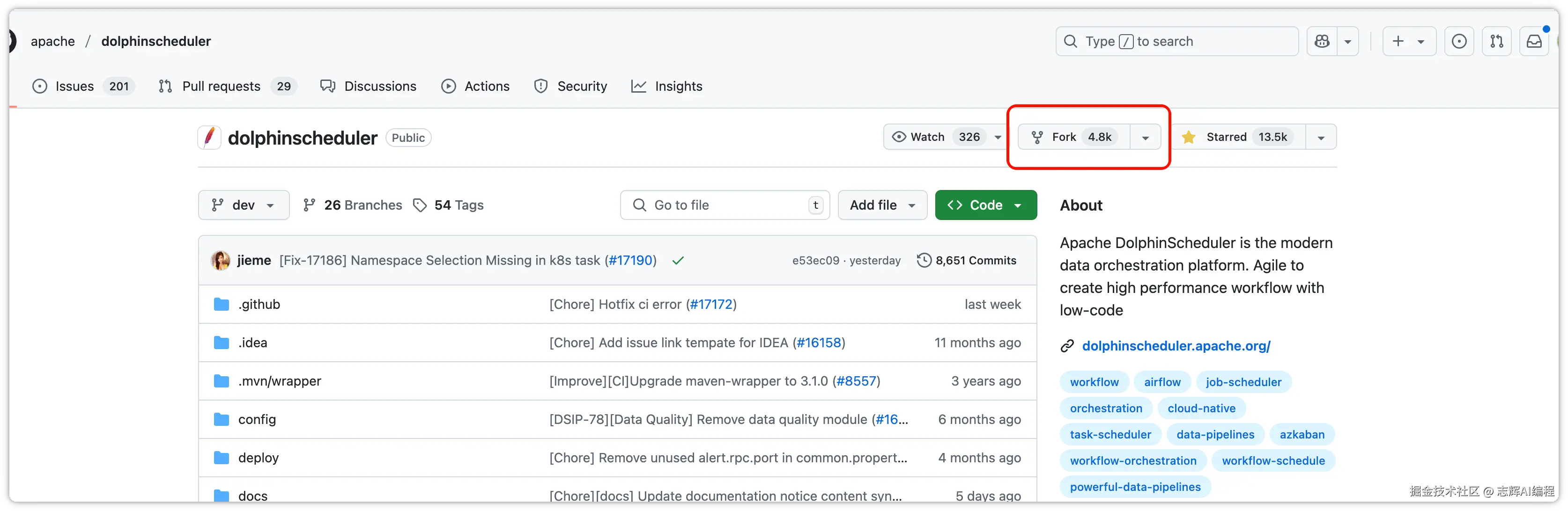Switch to the Pull requests tab
This screenshot has width=1568, height=511.
pos(221,87)
